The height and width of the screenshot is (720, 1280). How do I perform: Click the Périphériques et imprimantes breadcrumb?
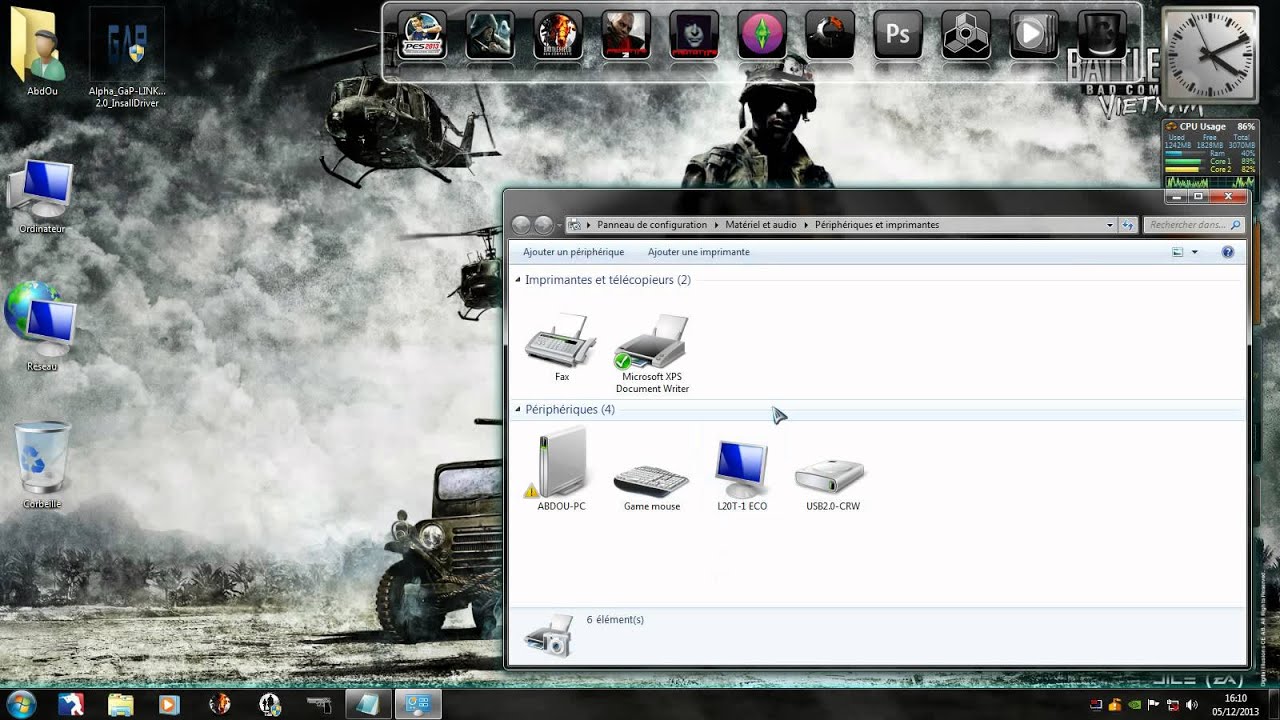[x=877, y=225]
